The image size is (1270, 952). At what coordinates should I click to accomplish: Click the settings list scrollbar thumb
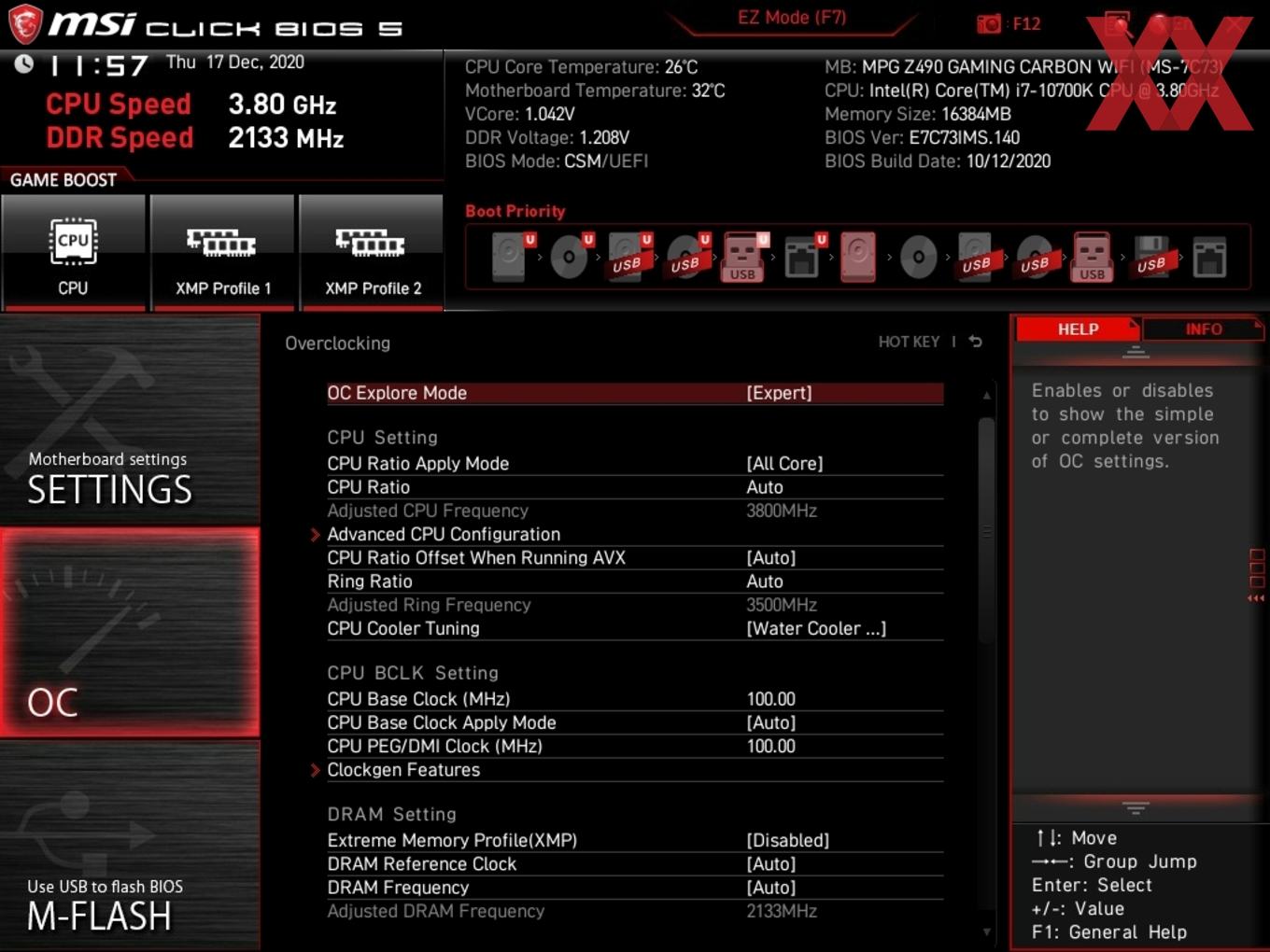986,530
